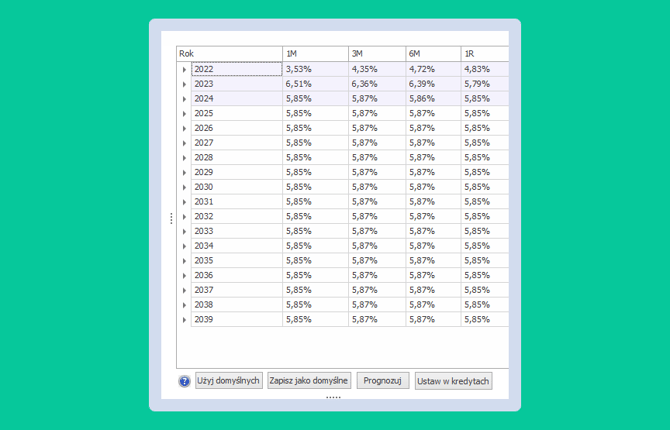
Task: Expand the 2032 year row
Action: coord(184,217)
